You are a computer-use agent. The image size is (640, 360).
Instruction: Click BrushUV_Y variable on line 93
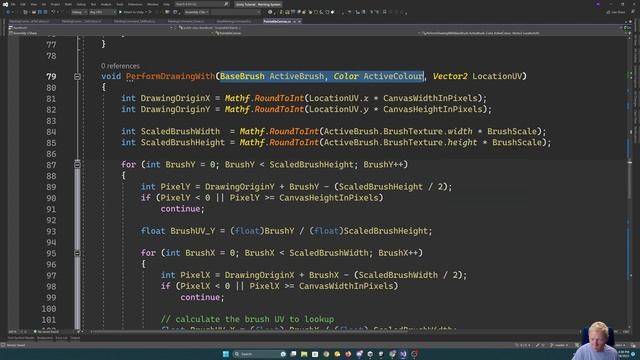(x=192, y=231)
